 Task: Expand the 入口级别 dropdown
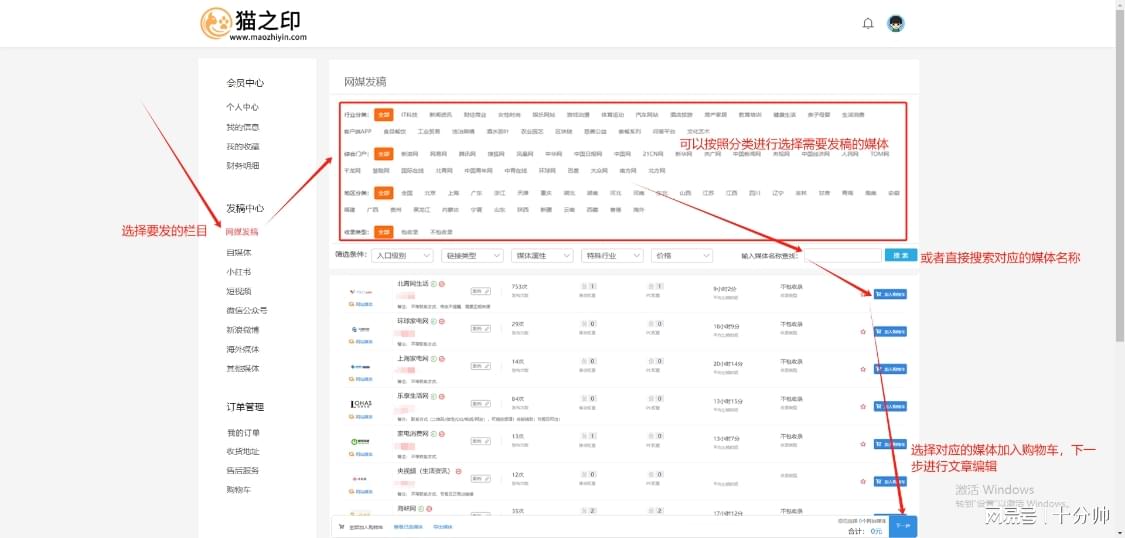click(x=401, y=256)
